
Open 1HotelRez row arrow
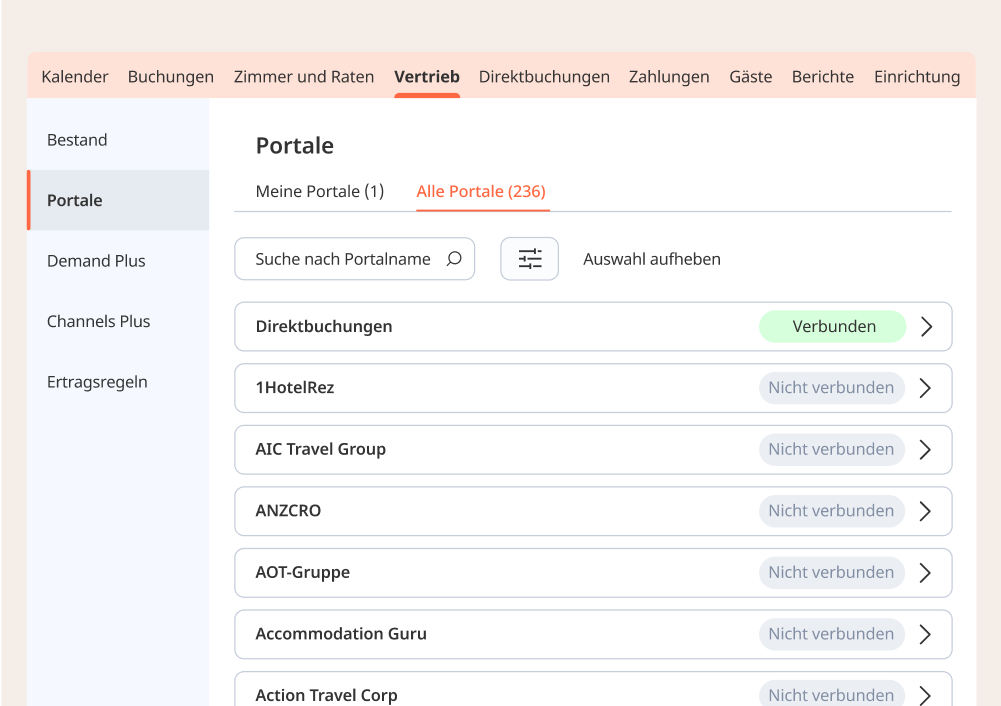click(x=925, y=388)
